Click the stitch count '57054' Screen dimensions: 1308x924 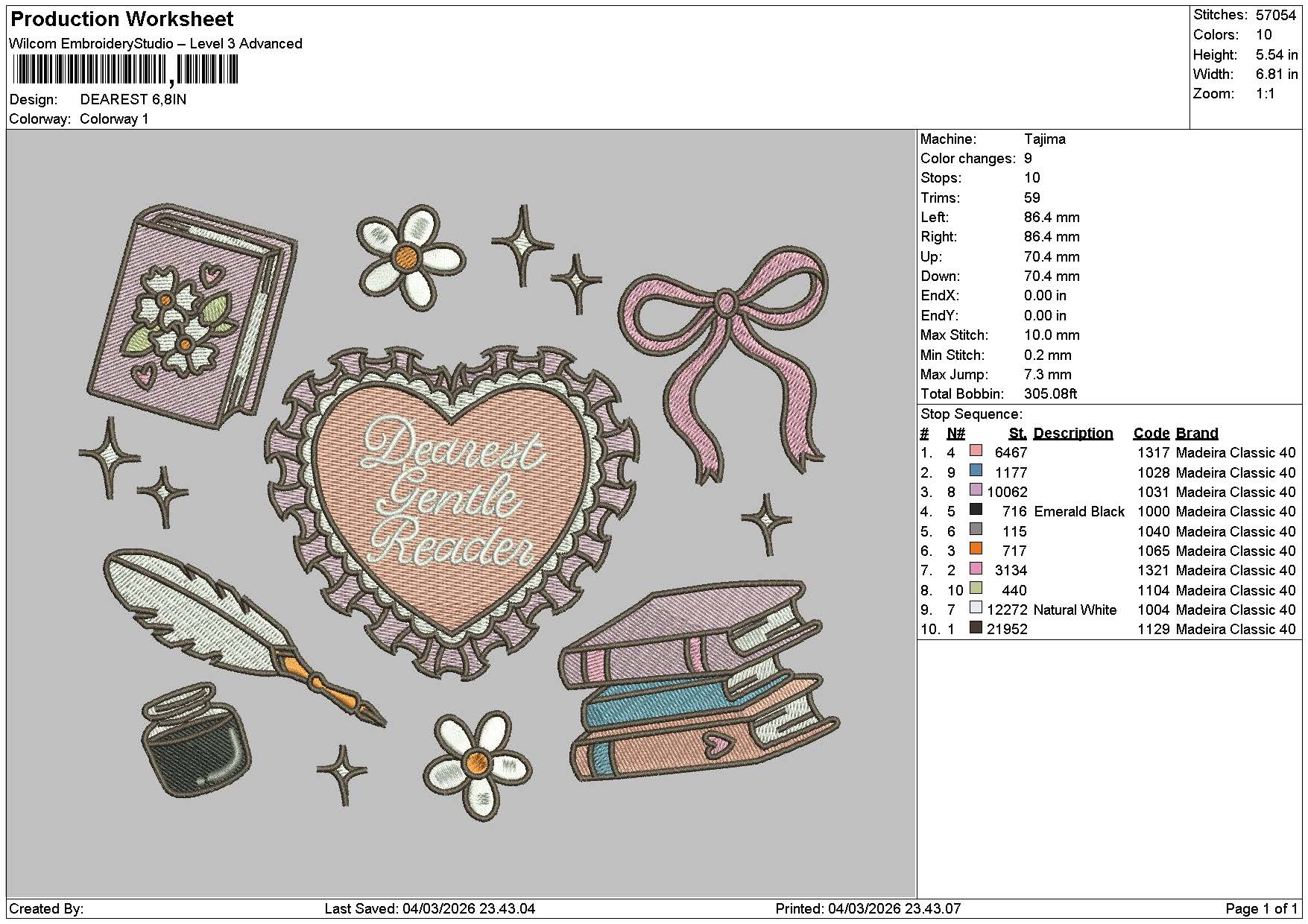click(1276, 15)
